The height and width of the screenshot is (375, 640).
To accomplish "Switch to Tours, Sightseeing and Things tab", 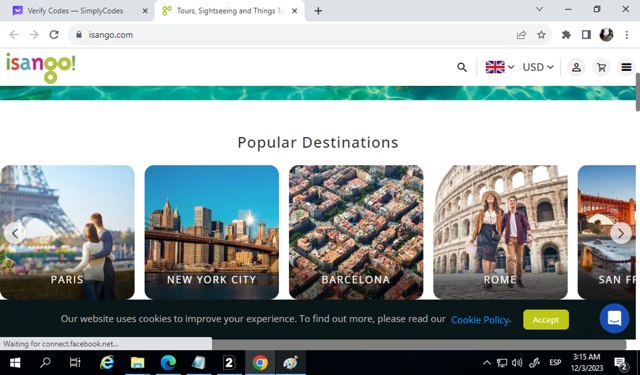I will coord(230,11).
